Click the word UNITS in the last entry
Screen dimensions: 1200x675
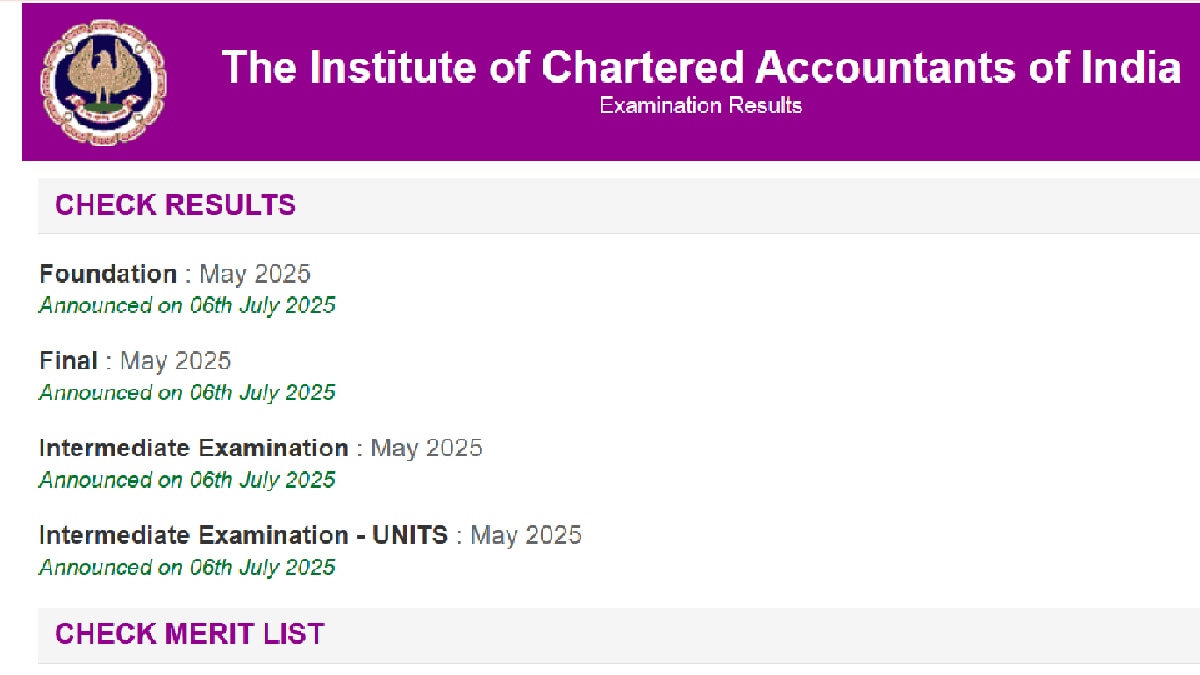(410, 535)
